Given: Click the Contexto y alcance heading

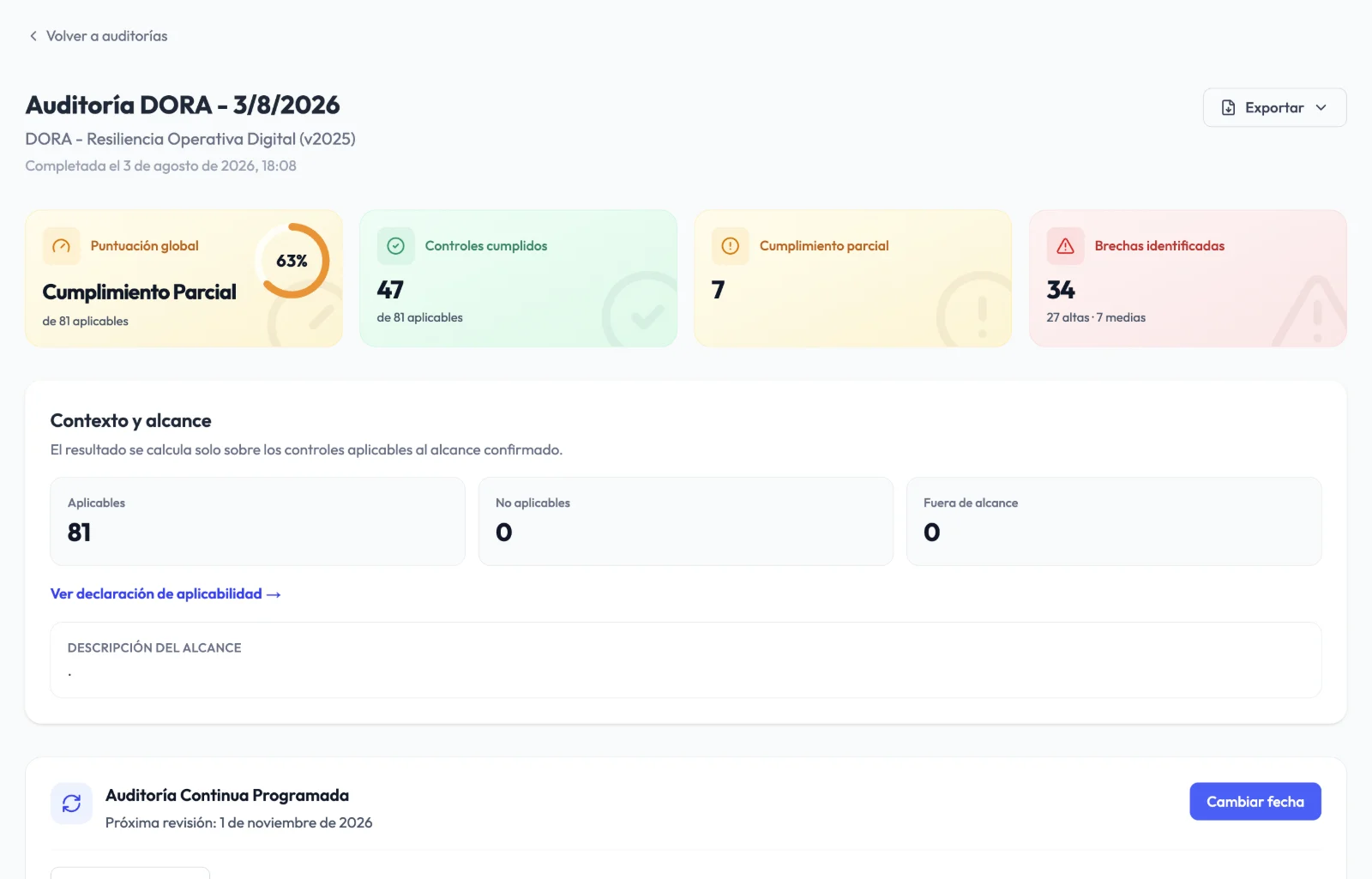Looking at the screenshot, I should pyautogui.click(x=131, y=421).
